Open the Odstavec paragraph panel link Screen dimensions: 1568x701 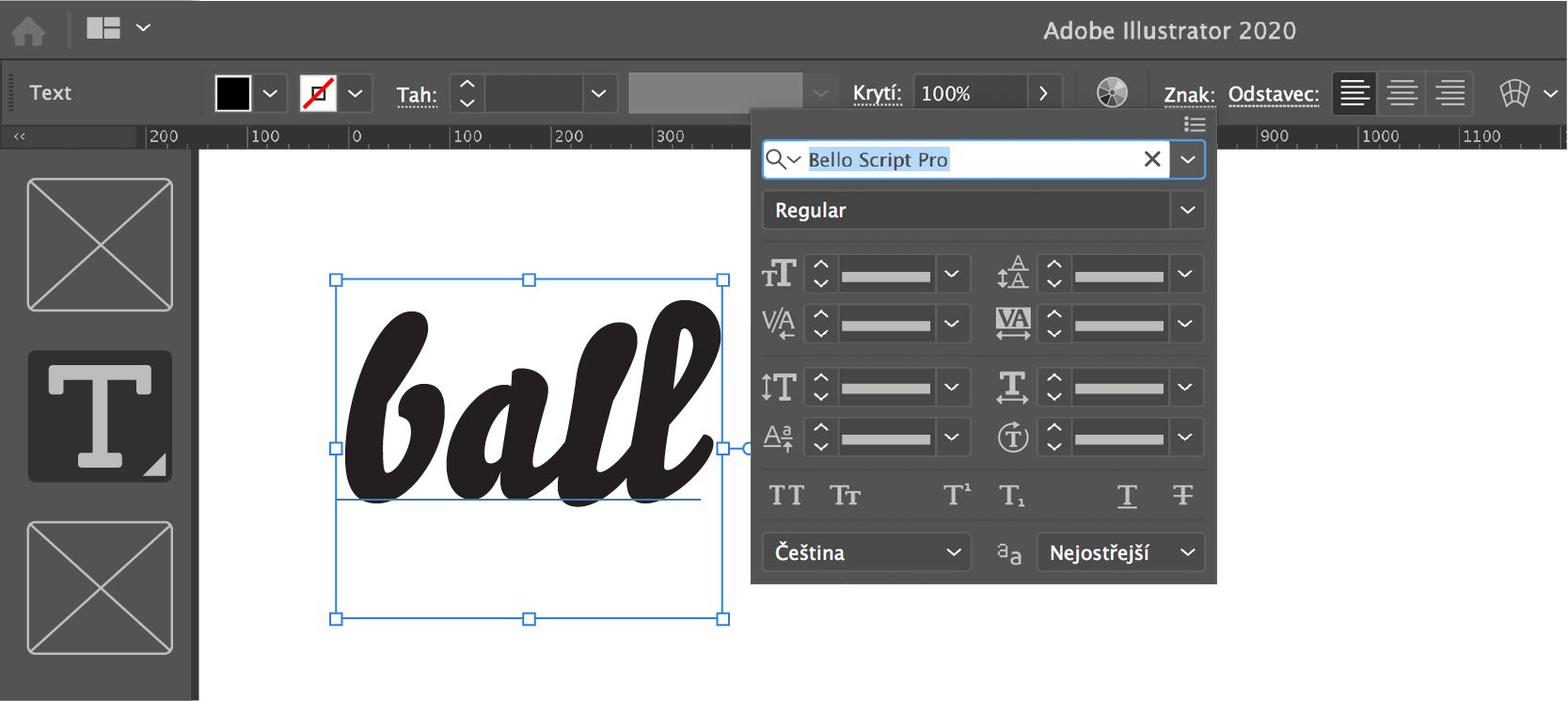click(1274, 94)
